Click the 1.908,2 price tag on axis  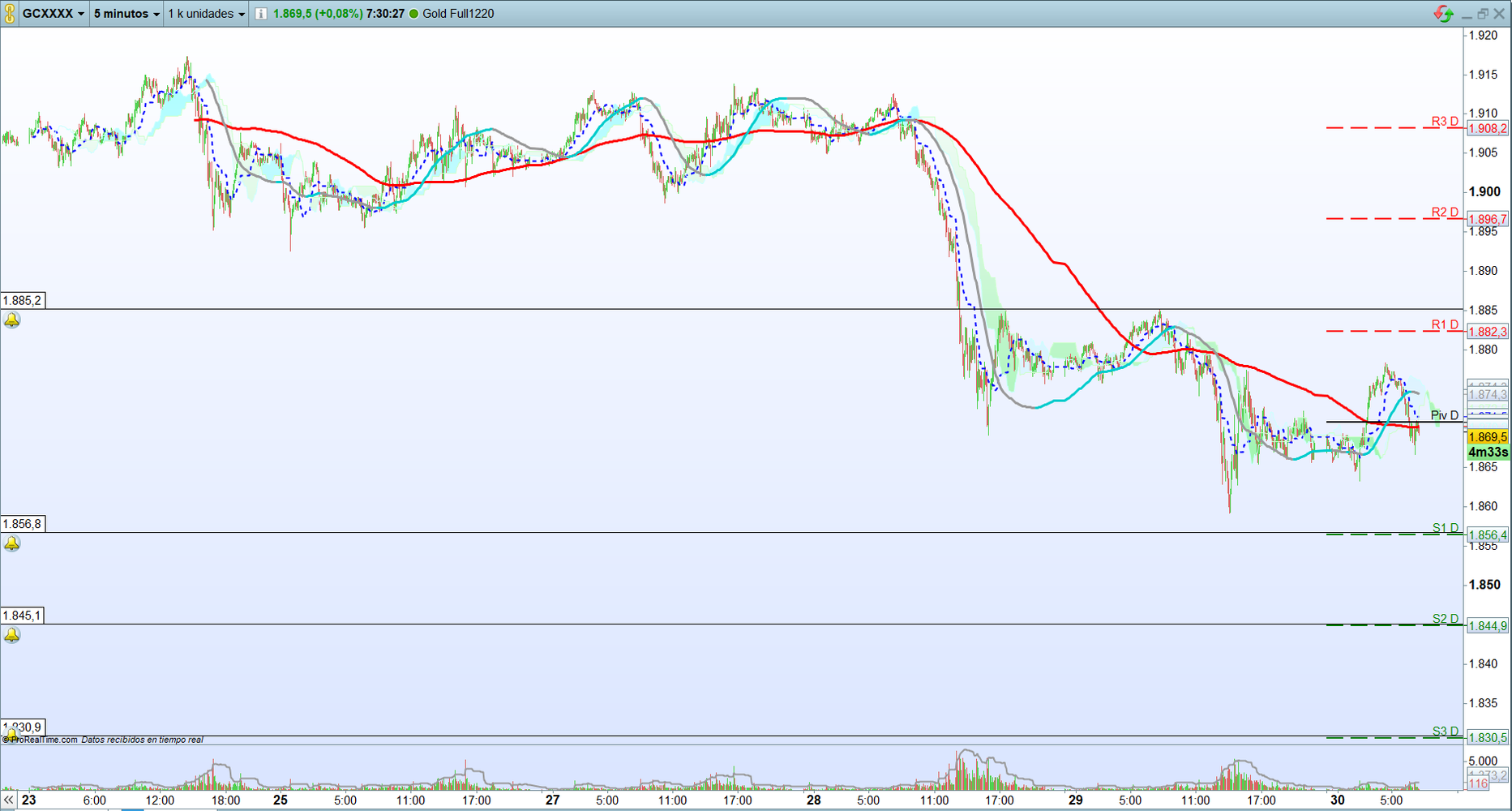coord(1488,129)
